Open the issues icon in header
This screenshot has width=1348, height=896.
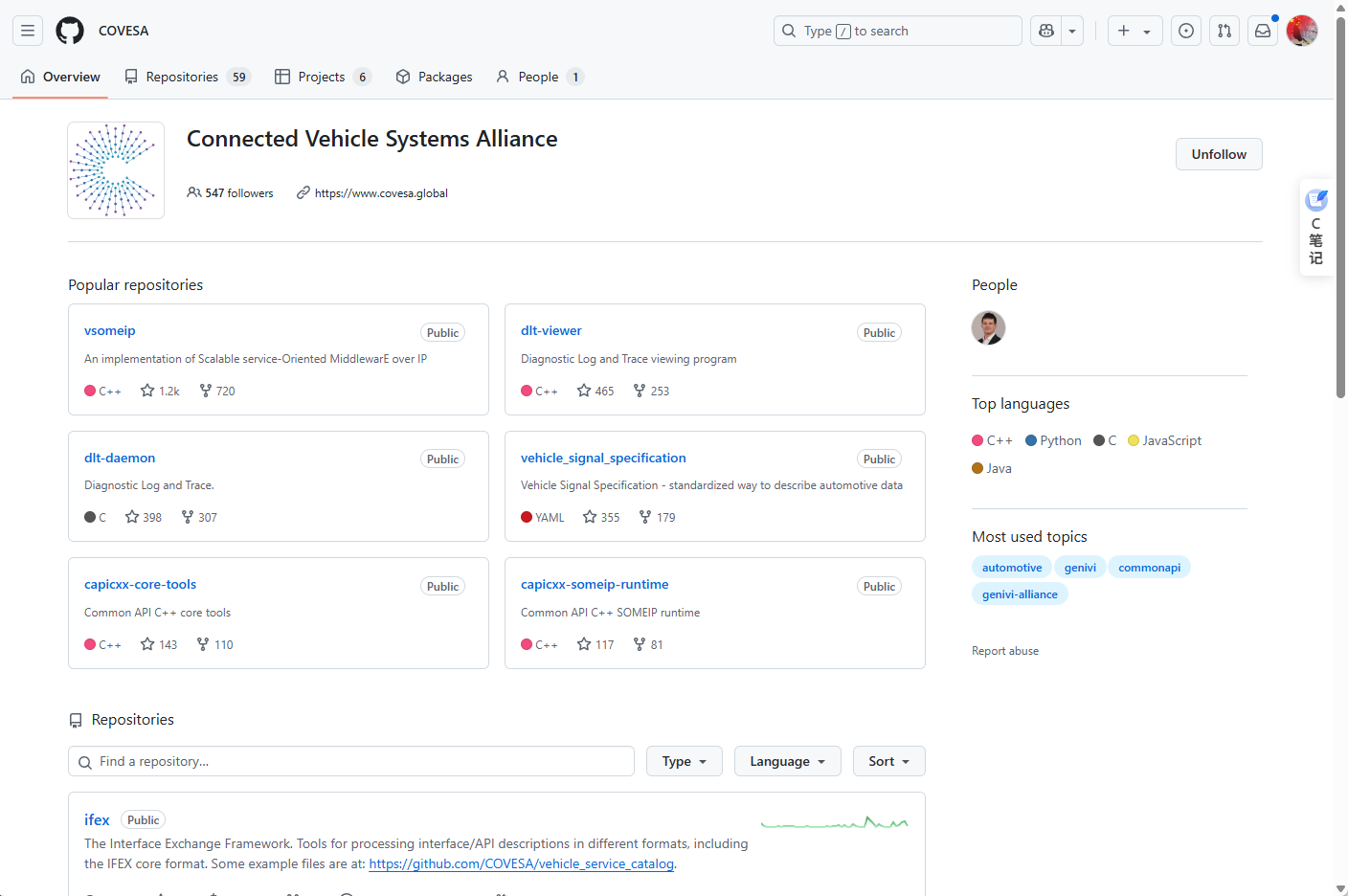click(1186, 31)
